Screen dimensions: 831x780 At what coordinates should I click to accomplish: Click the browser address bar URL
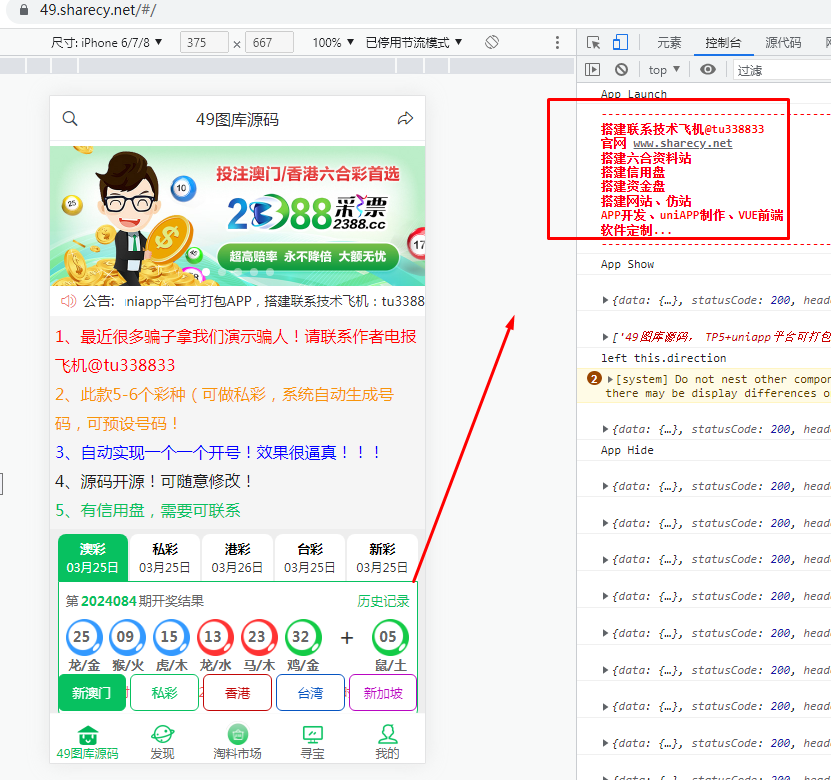point(98,10)
